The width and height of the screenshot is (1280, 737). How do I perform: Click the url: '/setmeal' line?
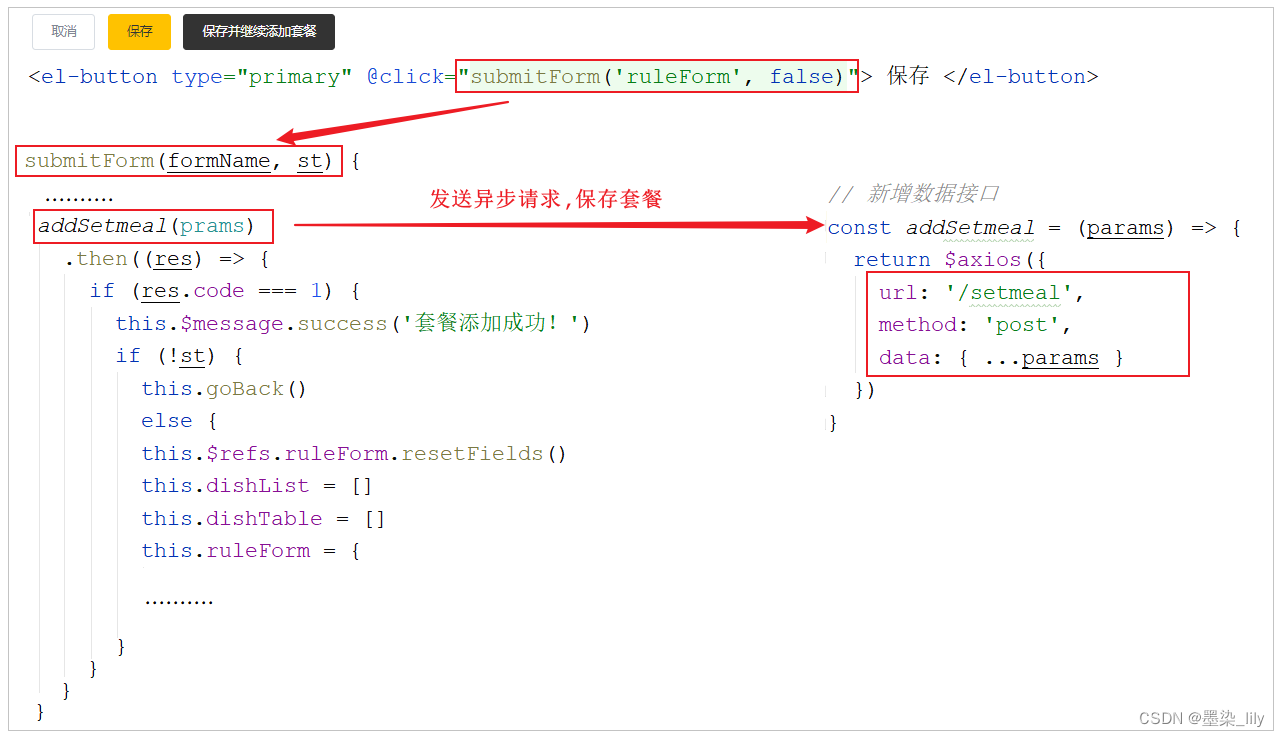point(982,293)
